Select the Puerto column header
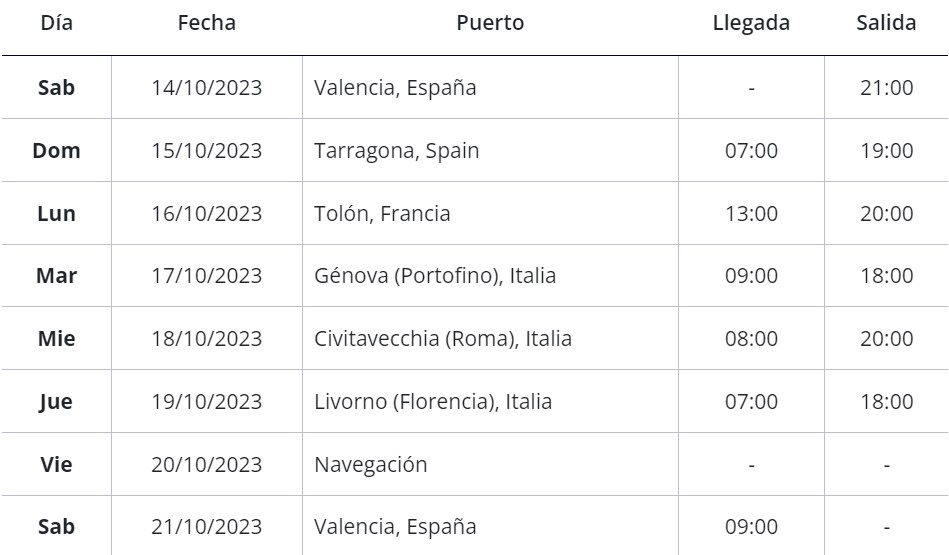 coord(490,23)
